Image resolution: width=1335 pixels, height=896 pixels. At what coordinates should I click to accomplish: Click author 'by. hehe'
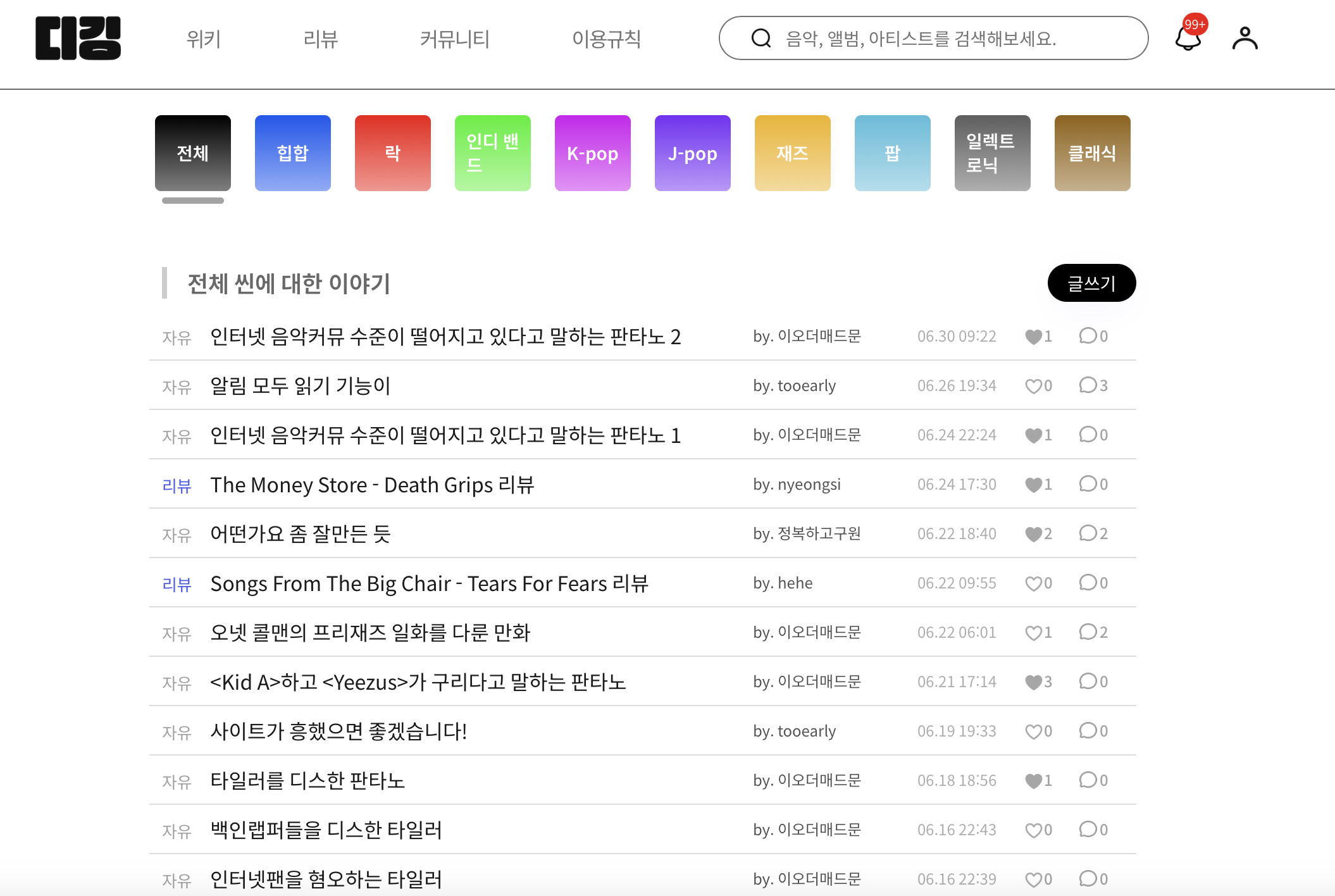pyautogui.click(x=783, y=583)
